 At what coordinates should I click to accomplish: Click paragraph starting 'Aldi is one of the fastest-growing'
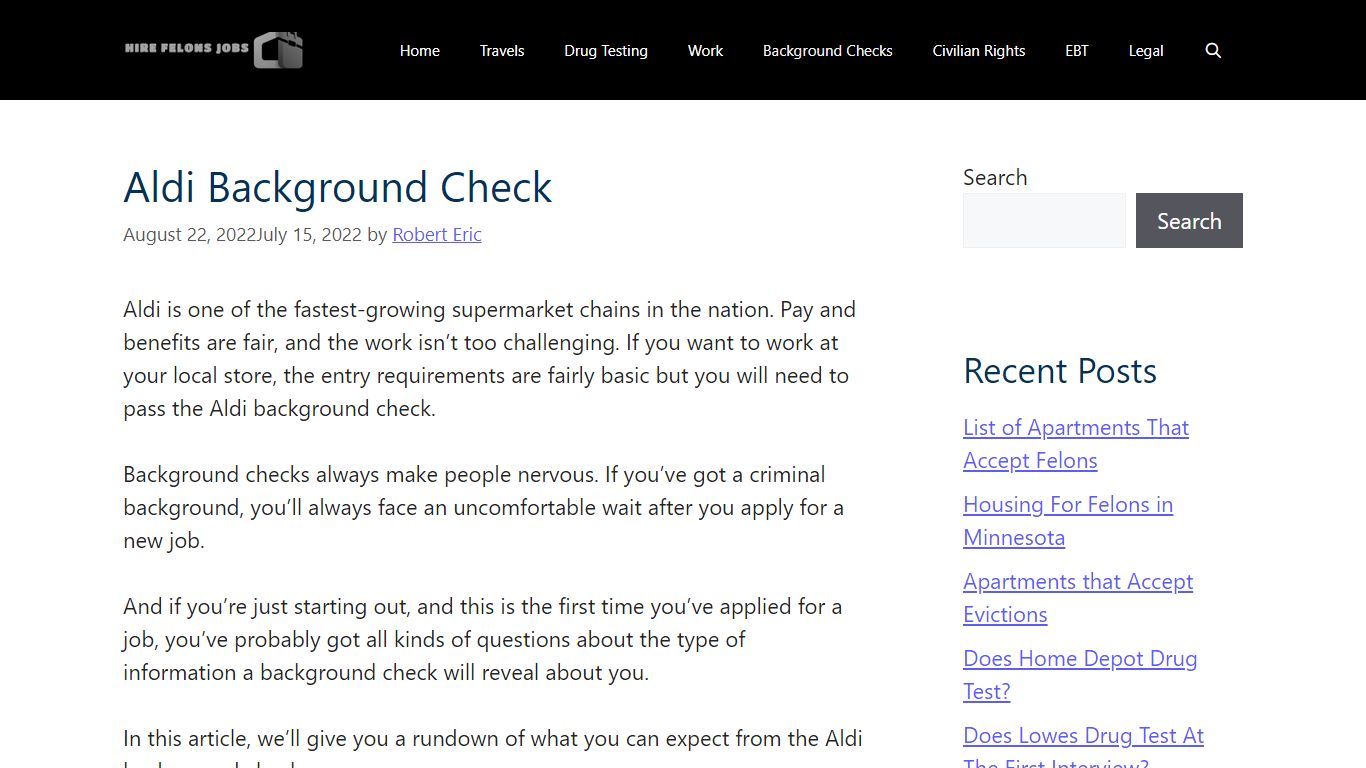[x=490, y=359]
